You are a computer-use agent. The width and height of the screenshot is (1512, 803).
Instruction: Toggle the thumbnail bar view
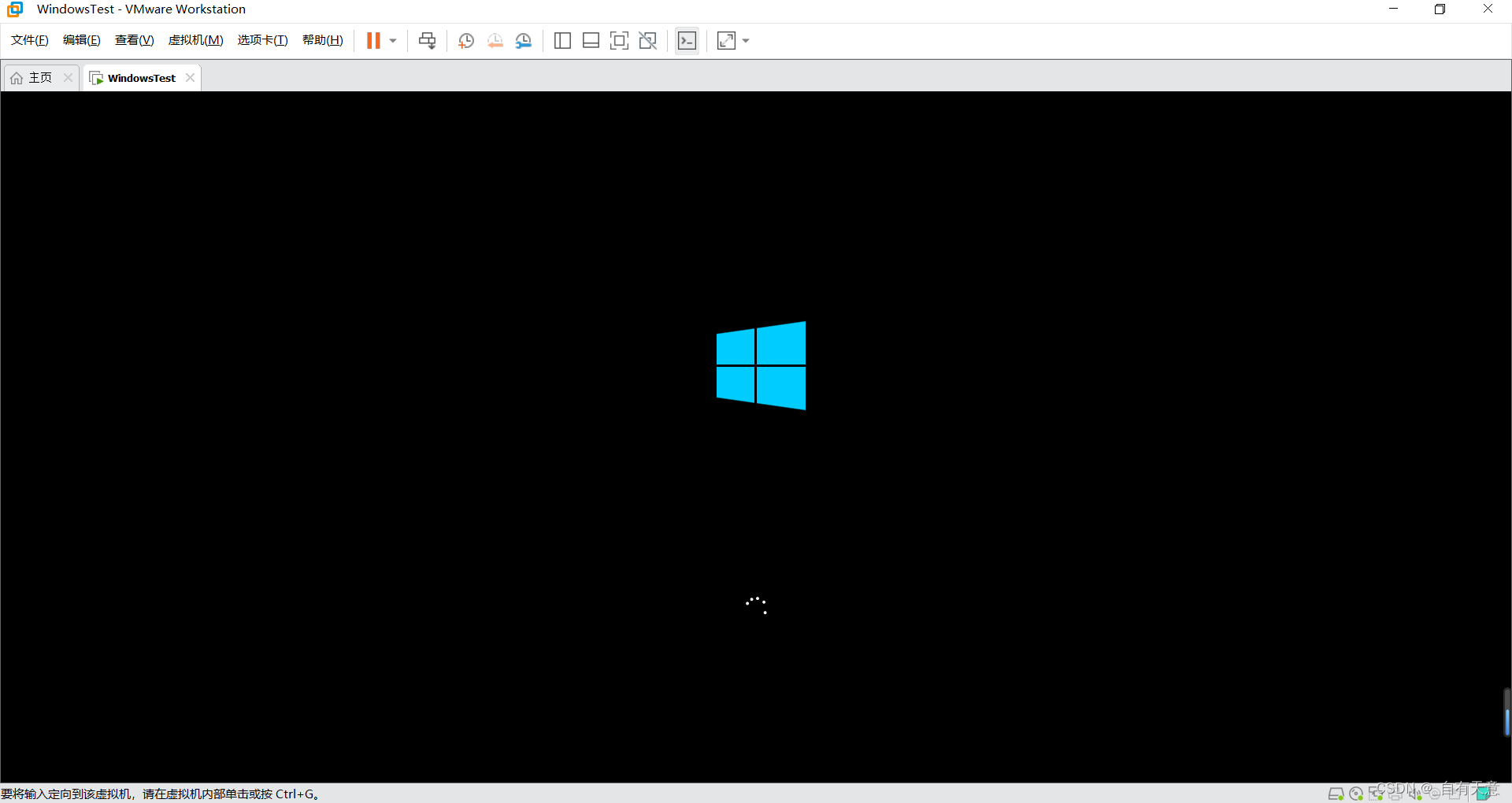coord(591,41)
